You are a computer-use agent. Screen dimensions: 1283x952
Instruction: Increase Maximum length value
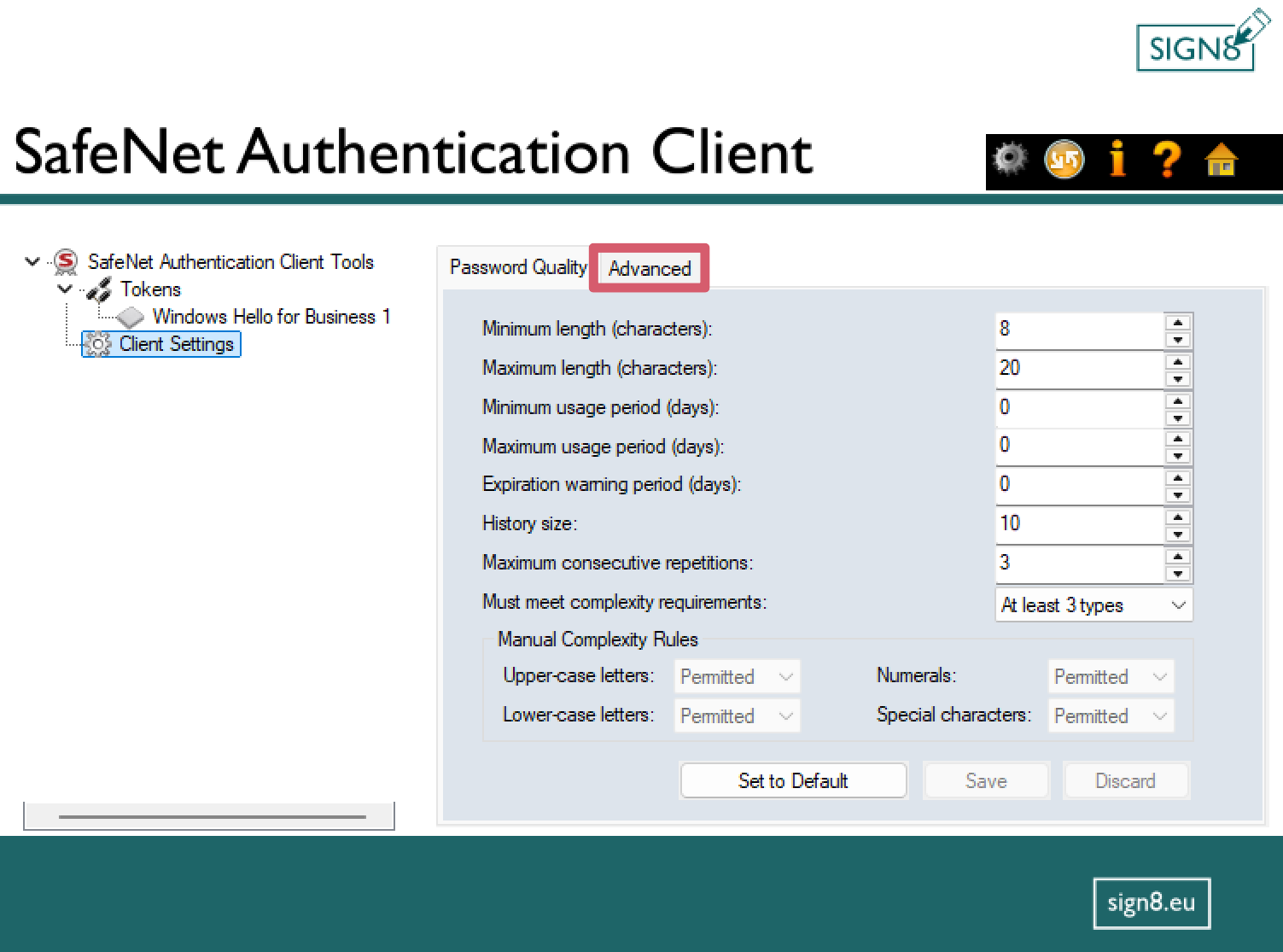tap(1178, 361)
